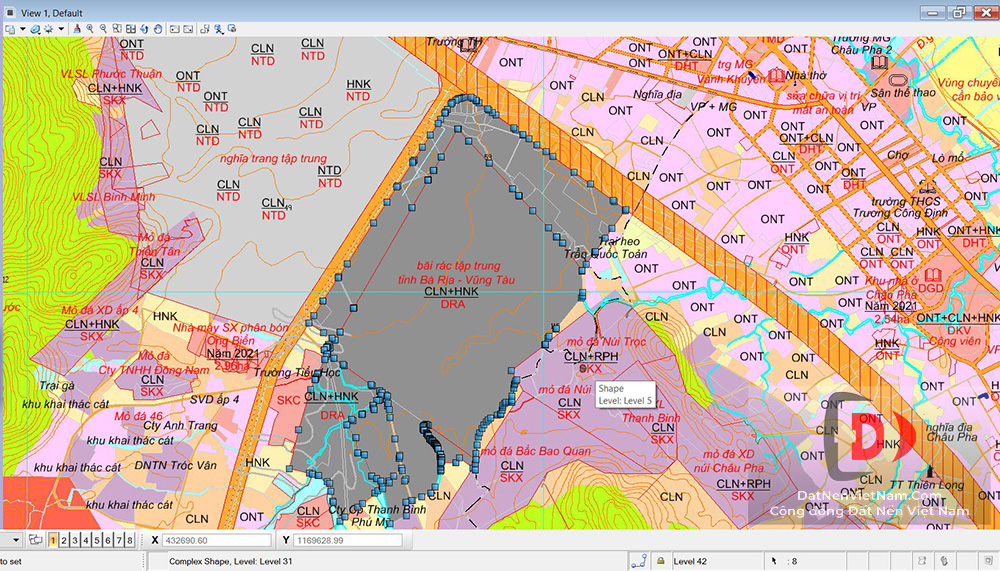
Task: Toggle view 1 button on
Action: point(53,540)
